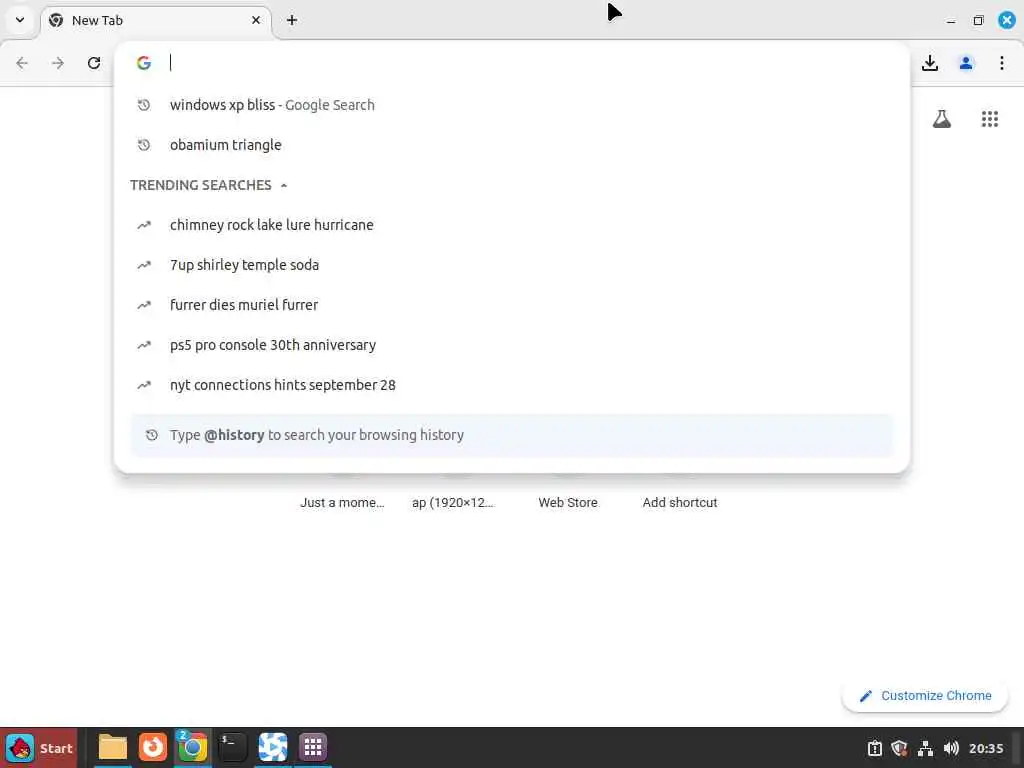
Task: Close the New Tab tab
Action: click(x=256, y=20)
